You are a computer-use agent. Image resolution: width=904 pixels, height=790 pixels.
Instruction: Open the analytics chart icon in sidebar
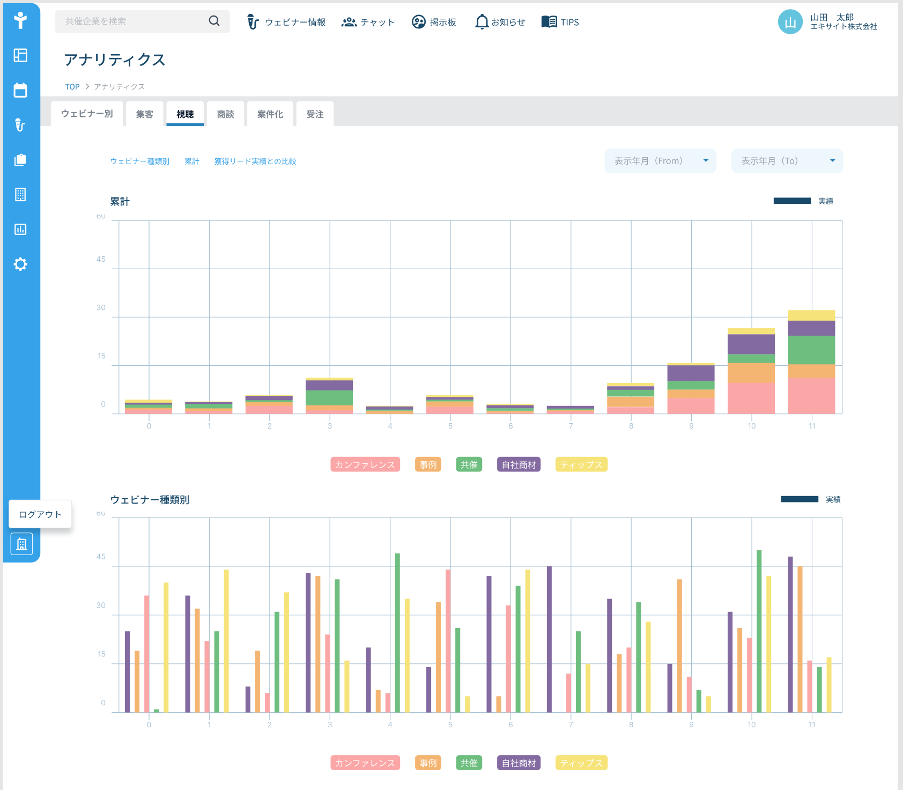point(20,230)
